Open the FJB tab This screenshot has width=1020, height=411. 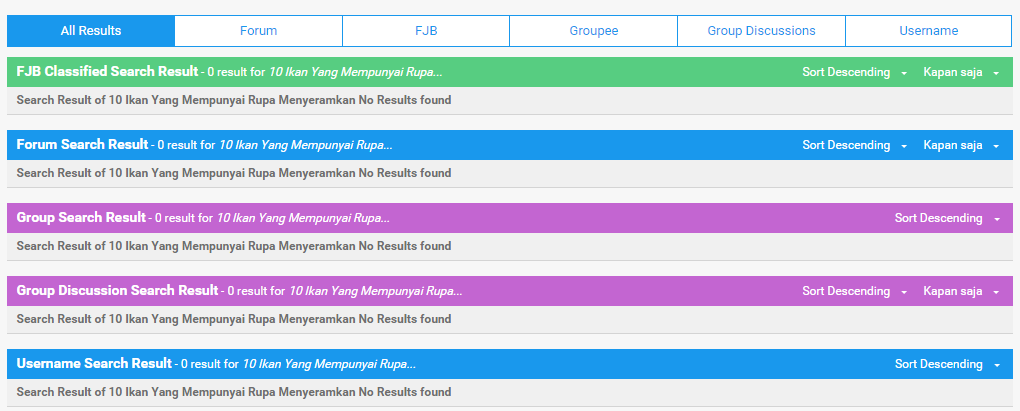click(426, 31)
